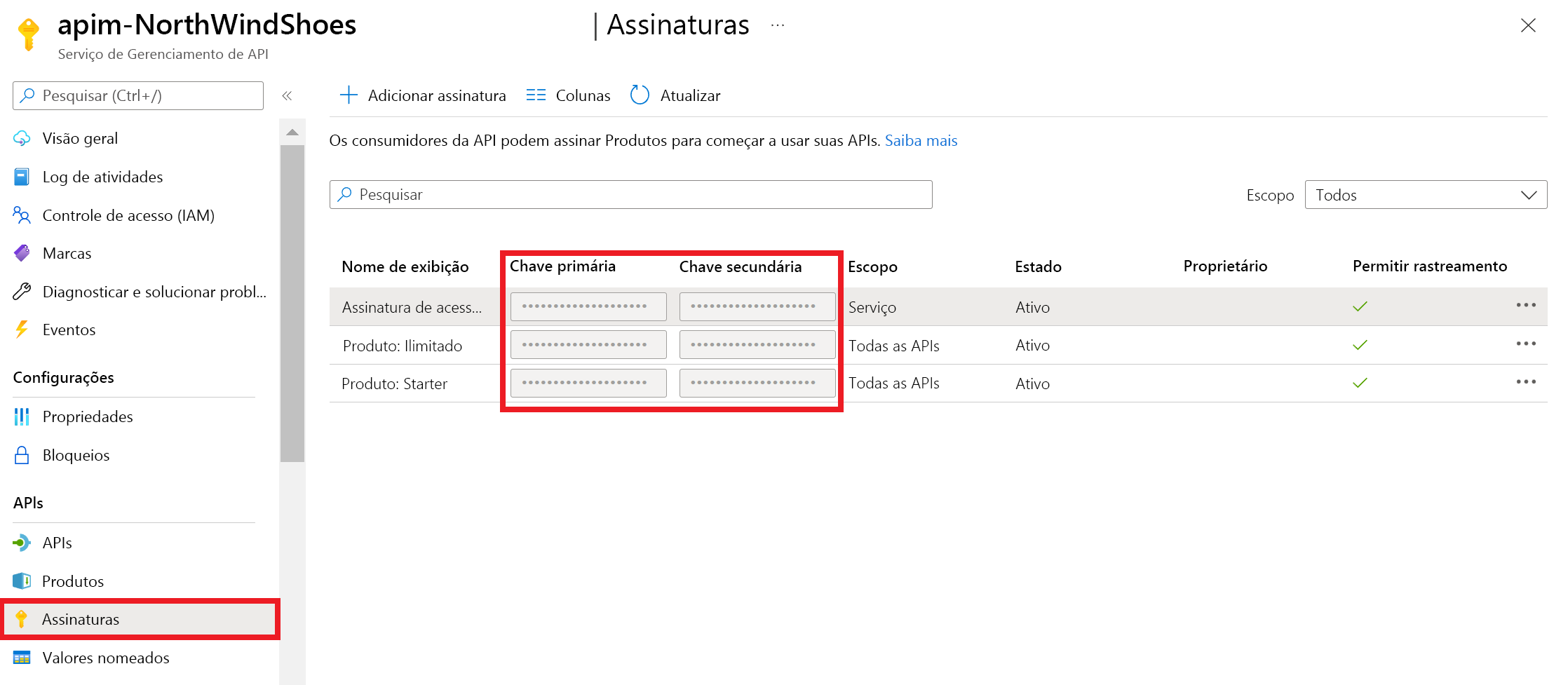Click the Bloqueios padlock icon
Screen dimensions: 1568x685
tap(22, 455)
